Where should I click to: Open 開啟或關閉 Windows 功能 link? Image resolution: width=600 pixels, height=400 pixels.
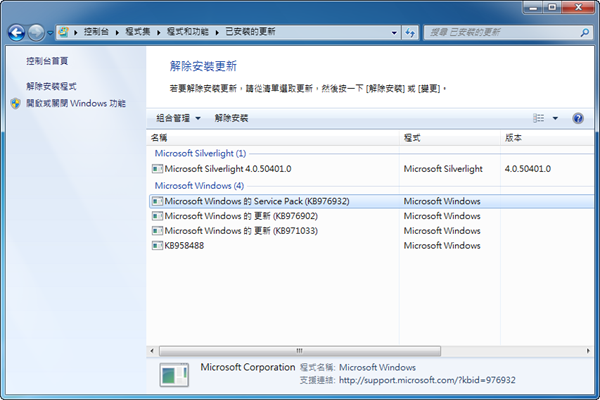tap(76, 103)
